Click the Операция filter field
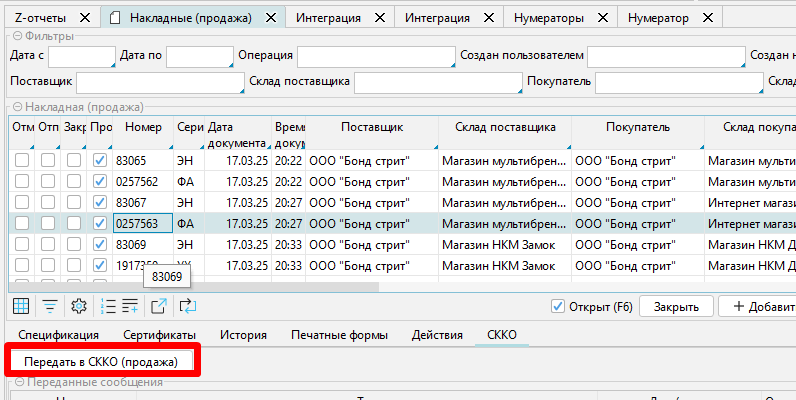The image size is (796, 400). click(x=375, y=56)
